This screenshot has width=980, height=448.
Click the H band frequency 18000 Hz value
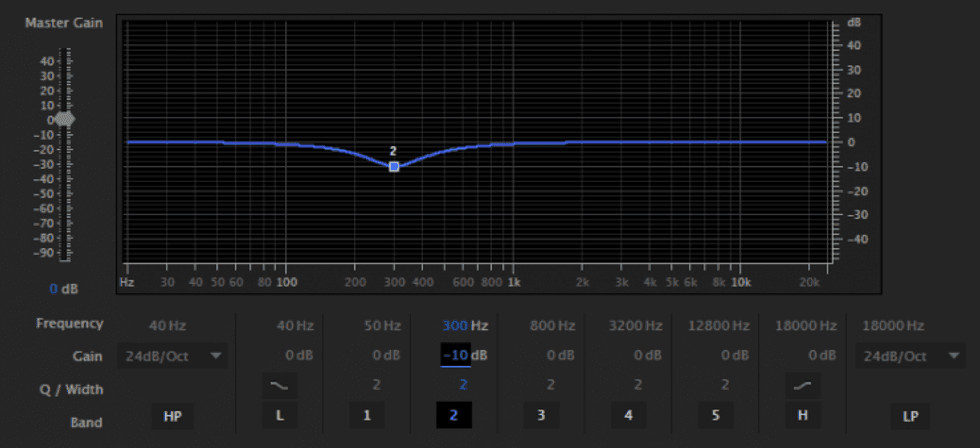(806, 326)
